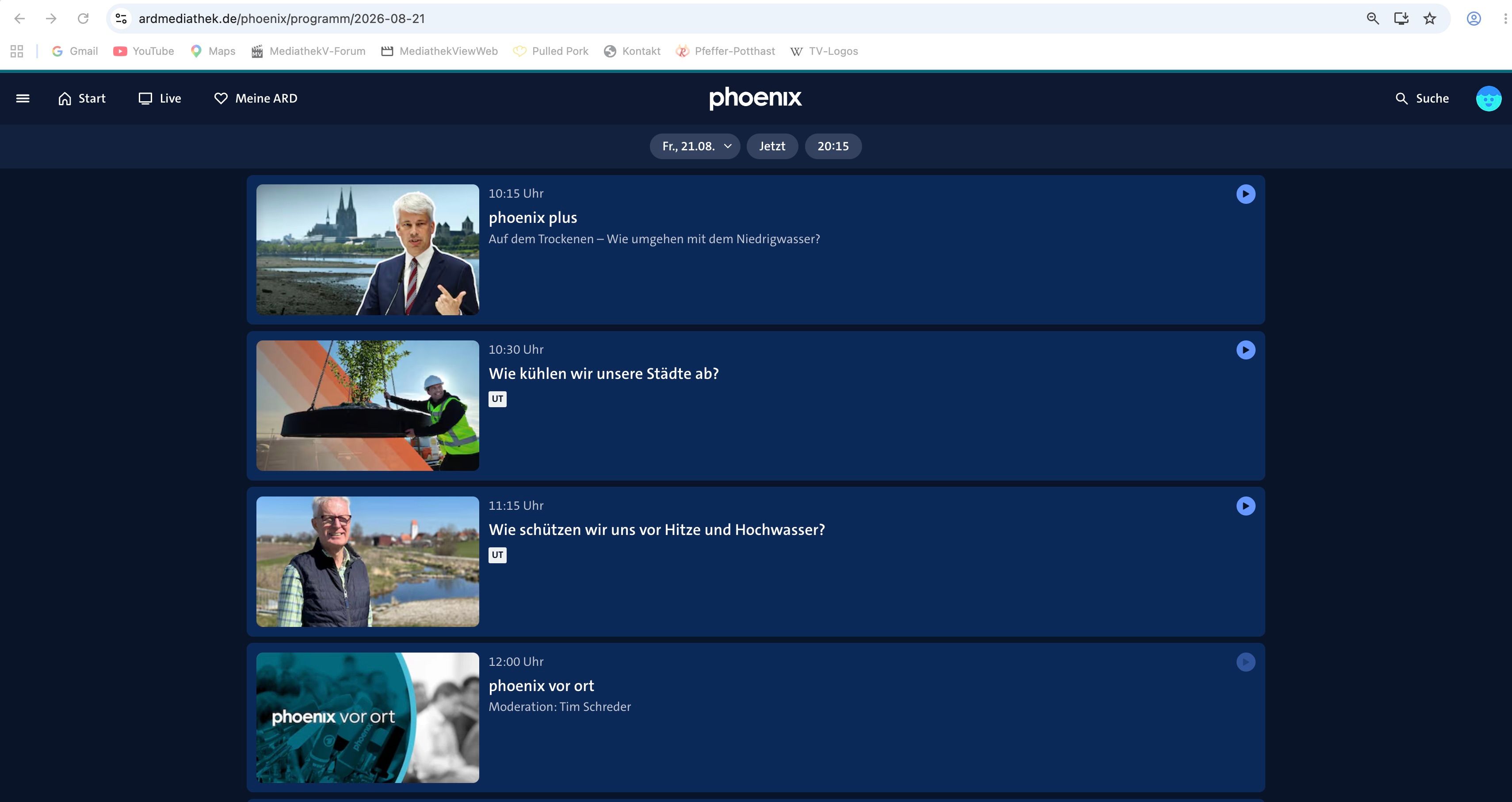Image resolution: width=1512 pixels, height=802 pixels.
Task: Click the install app icon in address bar
Action: [x=1401, y=19]
